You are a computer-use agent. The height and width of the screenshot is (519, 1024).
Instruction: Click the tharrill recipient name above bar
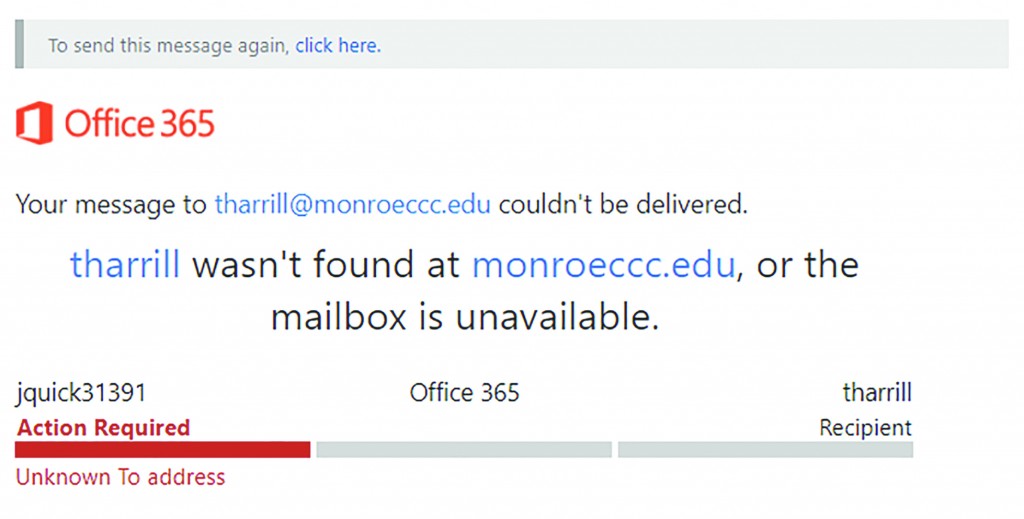pyautogui.click(x=877, y=392)
